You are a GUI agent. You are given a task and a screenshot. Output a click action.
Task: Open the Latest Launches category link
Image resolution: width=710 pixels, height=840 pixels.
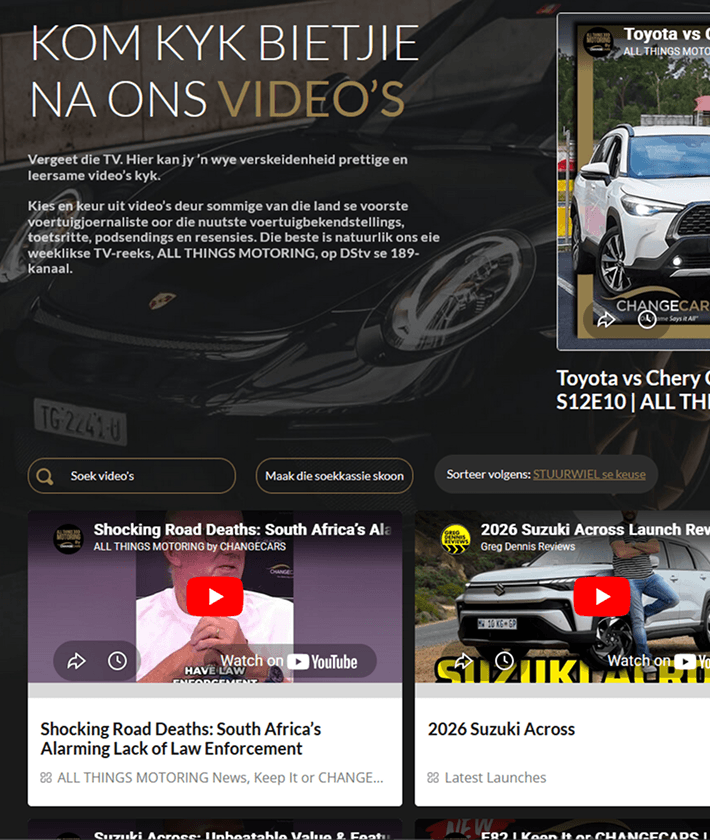[495, 777]
